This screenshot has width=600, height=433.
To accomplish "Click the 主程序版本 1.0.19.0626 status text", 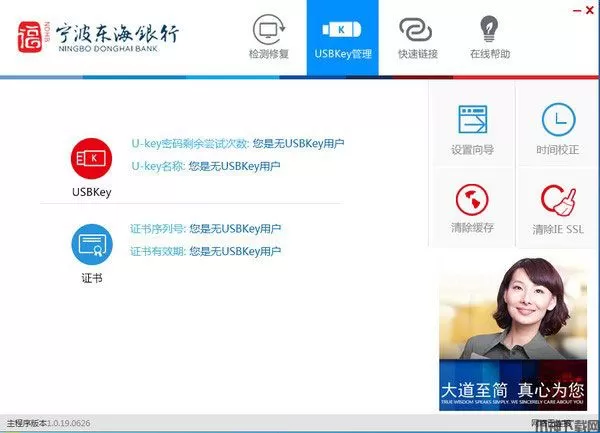I will (x=49, y=423).
